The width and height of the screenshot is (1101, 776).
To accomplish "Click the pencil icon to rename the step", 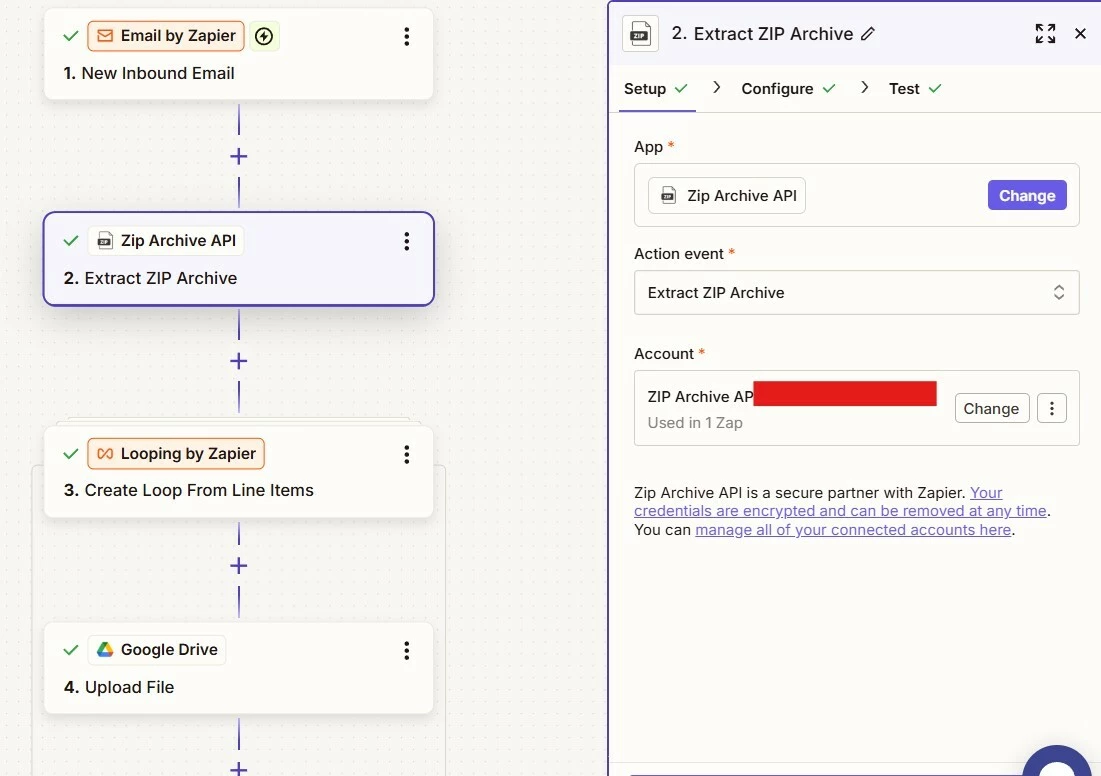I will tap(868, 34).
